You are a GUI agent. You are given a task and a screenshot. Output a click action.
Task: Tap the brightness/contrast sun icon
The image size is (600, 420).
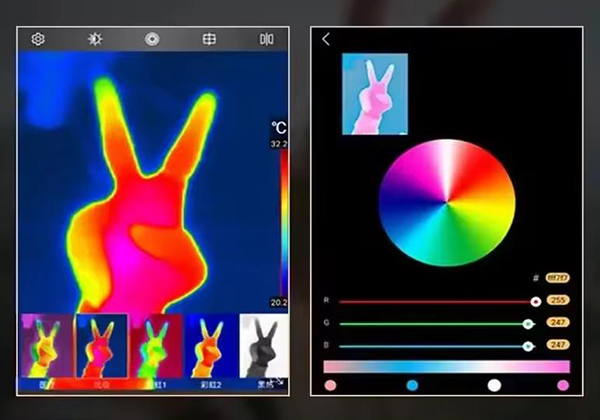95,39
